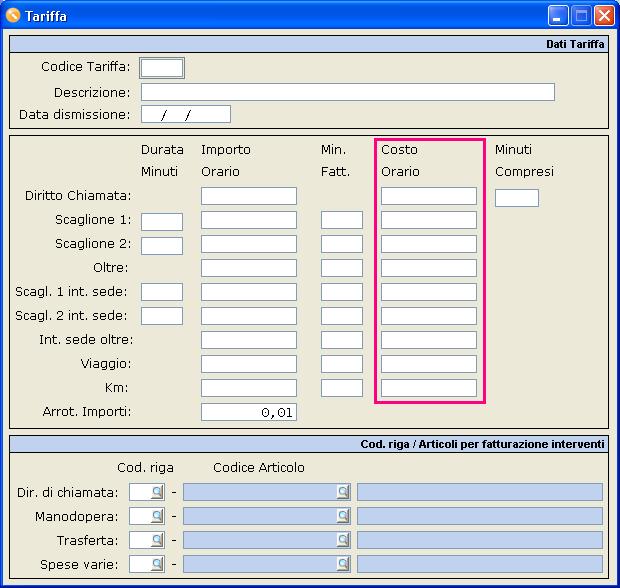
Task: Click into the Descrizione field
Action: (x=348, y=92)
